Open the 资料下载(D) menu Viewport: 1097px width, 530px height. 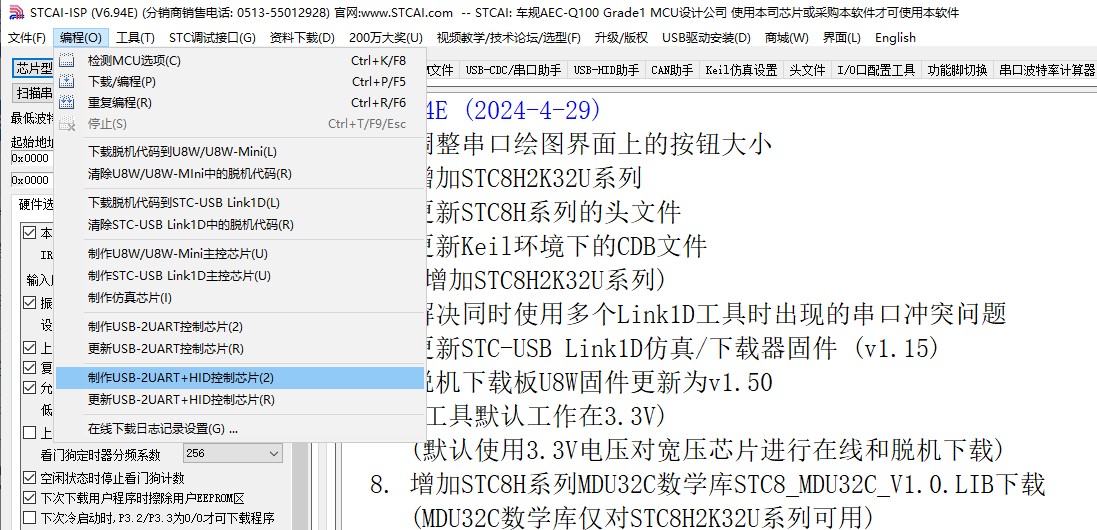pos(302,38)
